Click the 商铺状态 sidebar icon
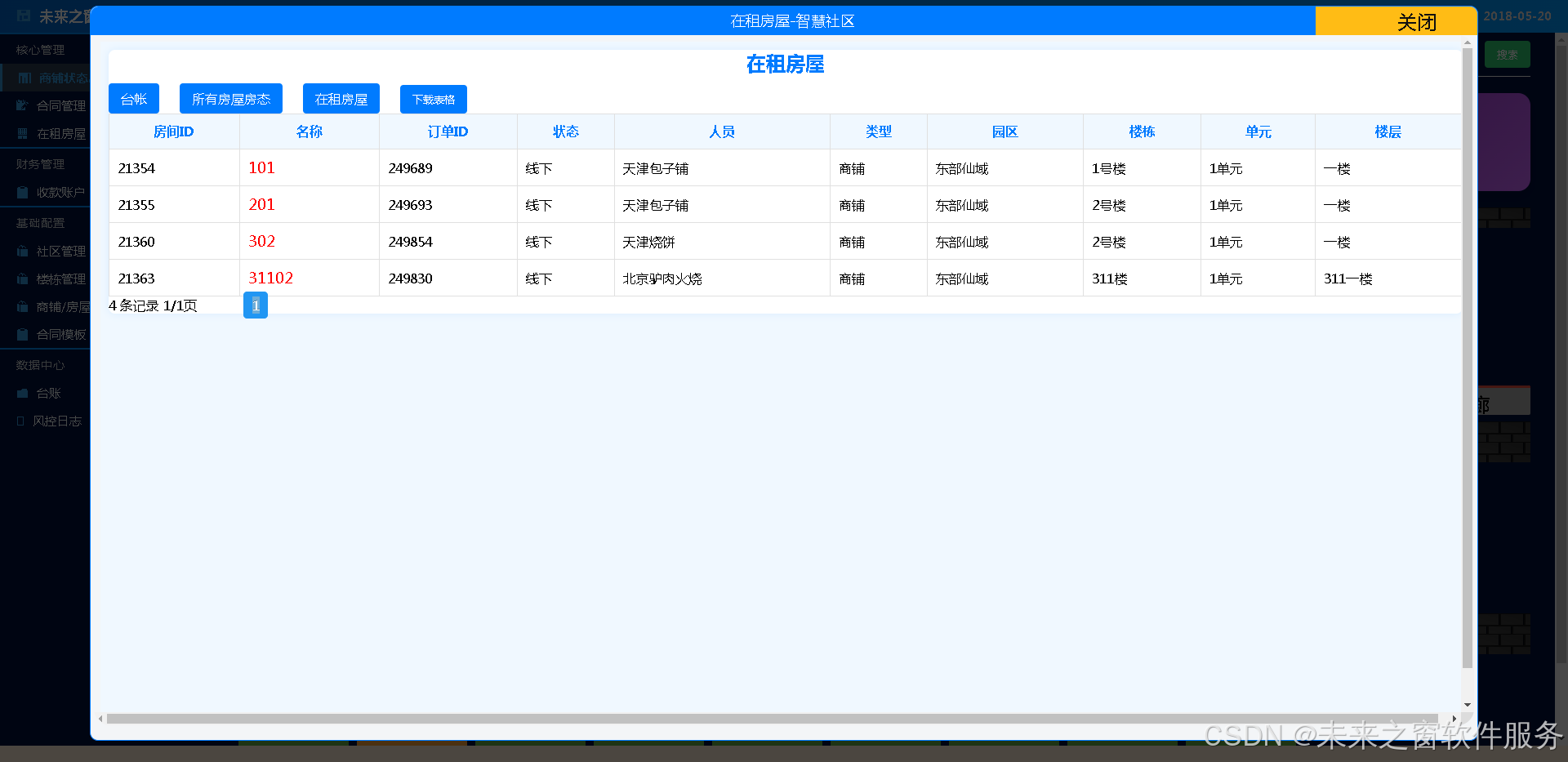The image size is (1568, 762). point(24,78)
